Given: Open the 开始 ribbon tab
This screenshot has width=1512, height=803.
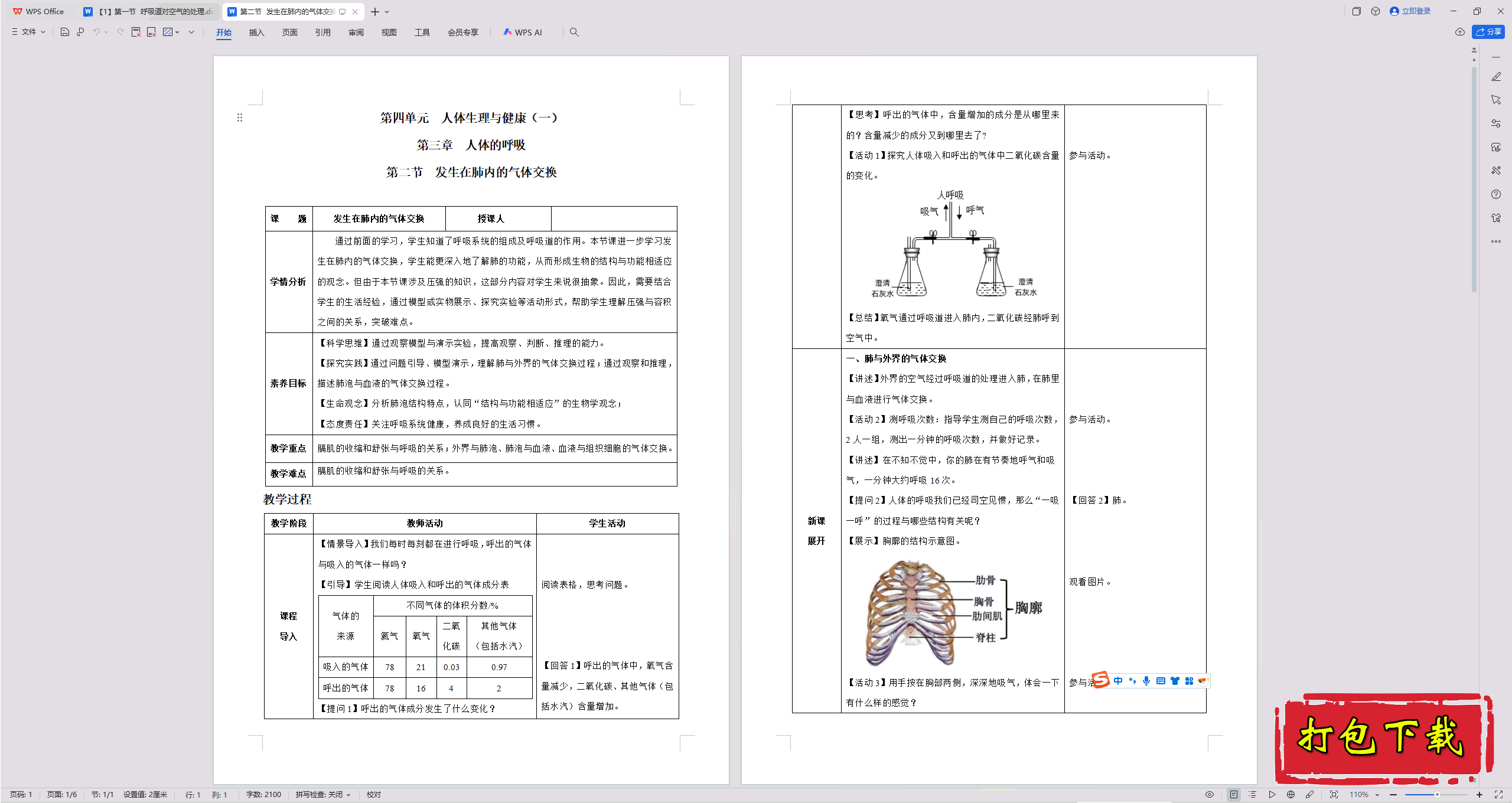Looking at the screenshot, I should click(224, 32).
